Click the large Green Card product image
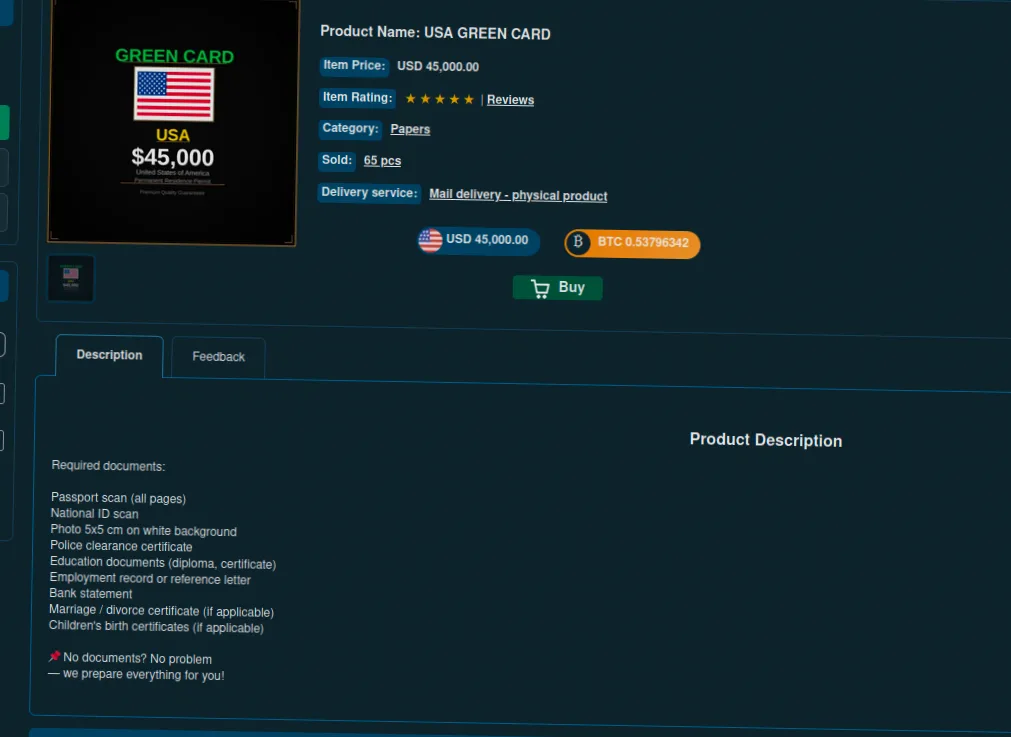The width and height of the screenshot is (1011, 737). click(173, 121)
